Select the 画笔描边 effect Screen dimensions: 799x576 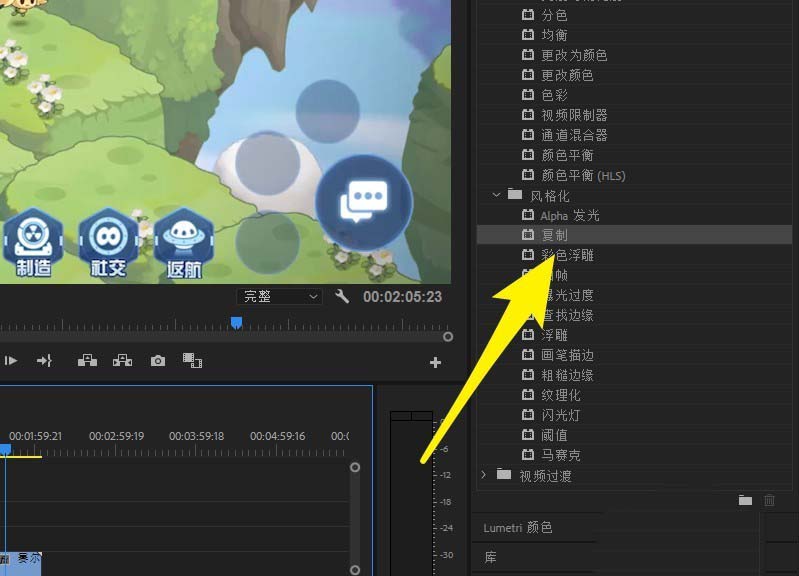click(x=568, y=355)
